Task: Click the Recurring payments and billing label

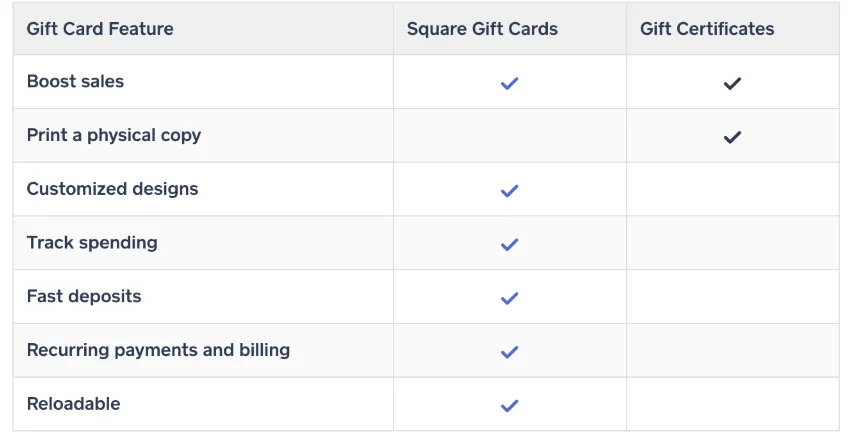Action: point(158,350)
